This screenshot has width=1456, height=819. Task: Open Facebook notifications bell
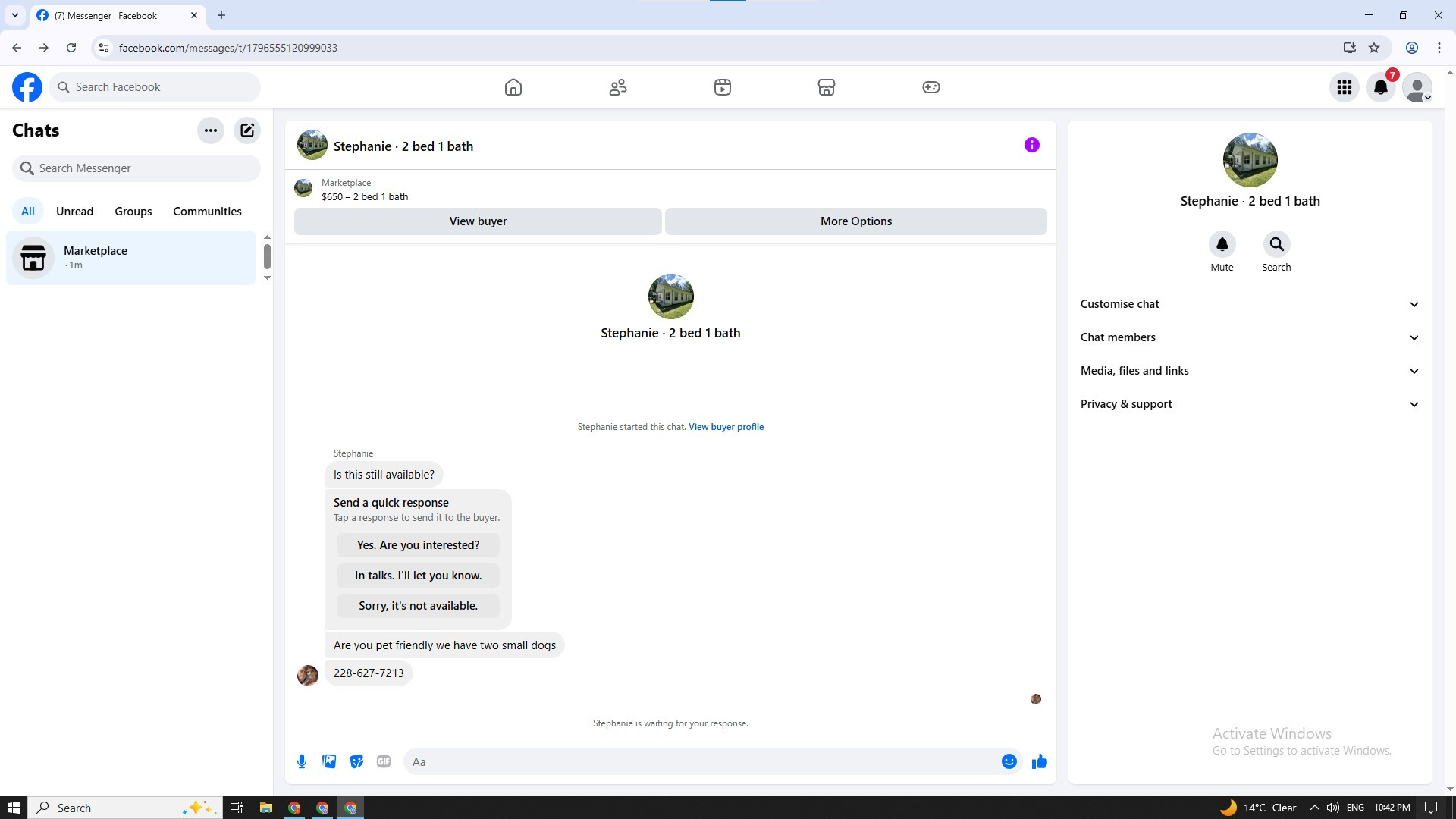tap(1381, 87)
